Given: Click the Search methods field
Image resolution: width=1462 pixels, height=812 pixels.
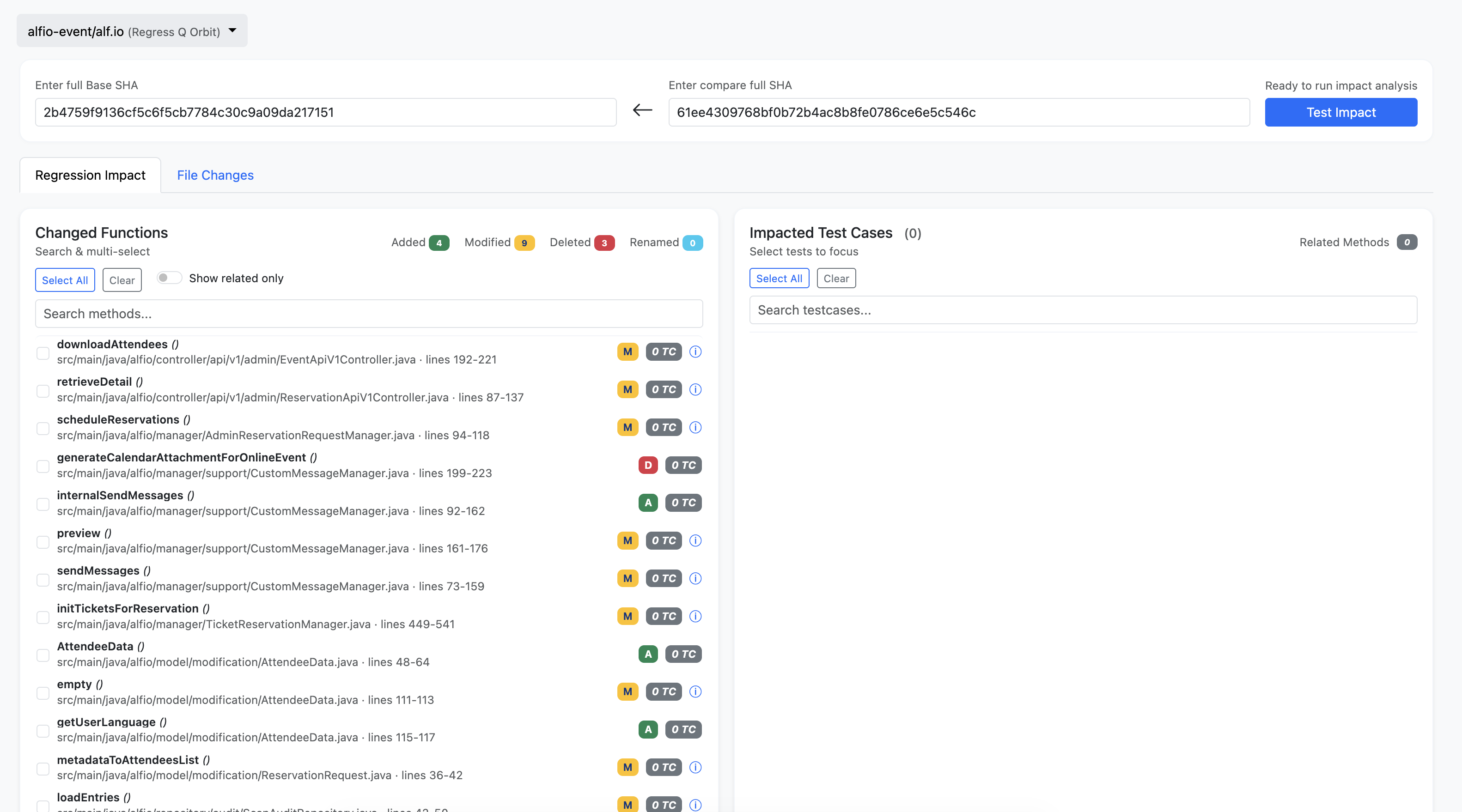Looking at the screenshot, I should click(369, 314).
